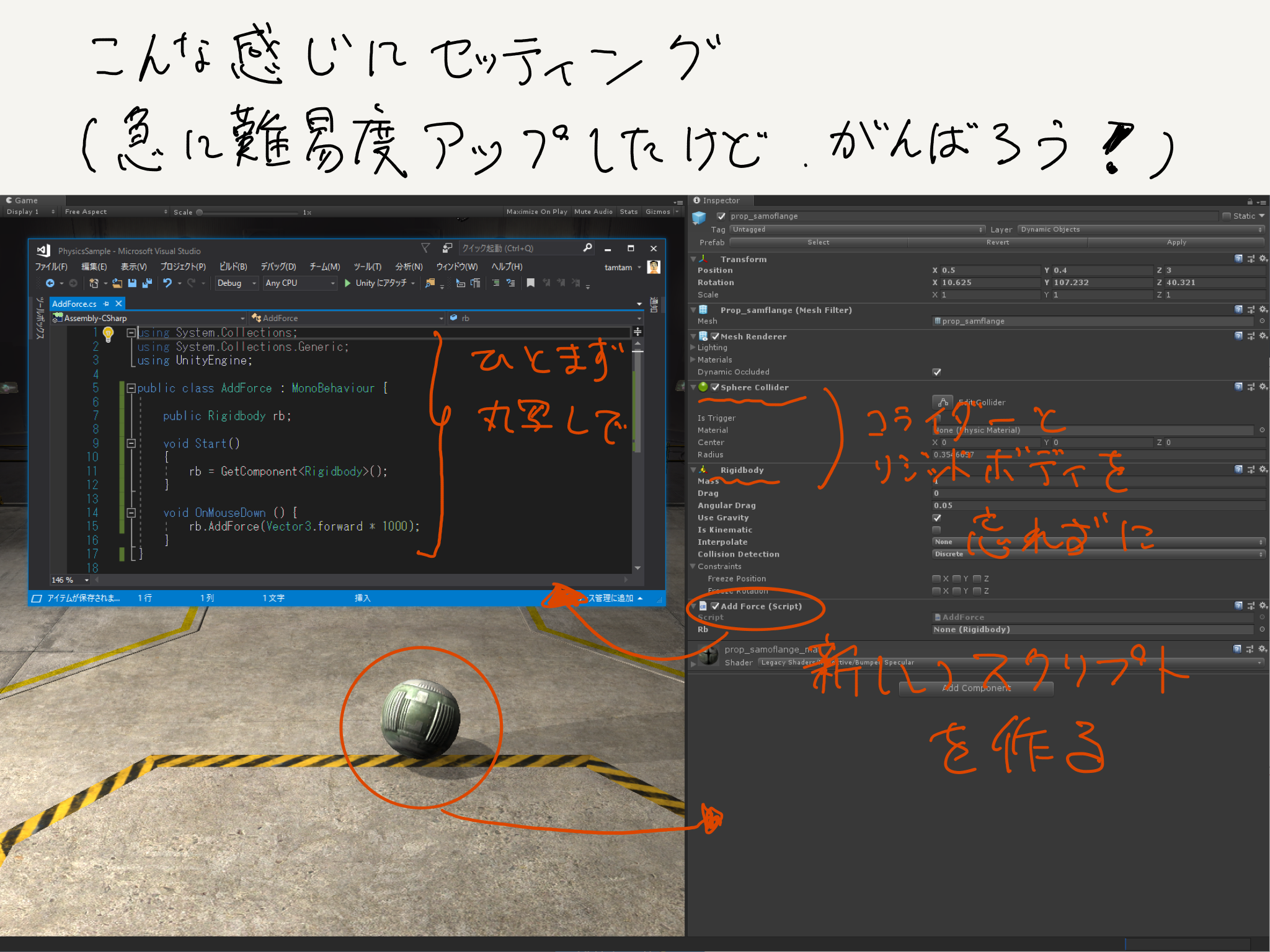Open the 編集(E) menu
The image size is (1270, 952).
click(x=94, y=267)
